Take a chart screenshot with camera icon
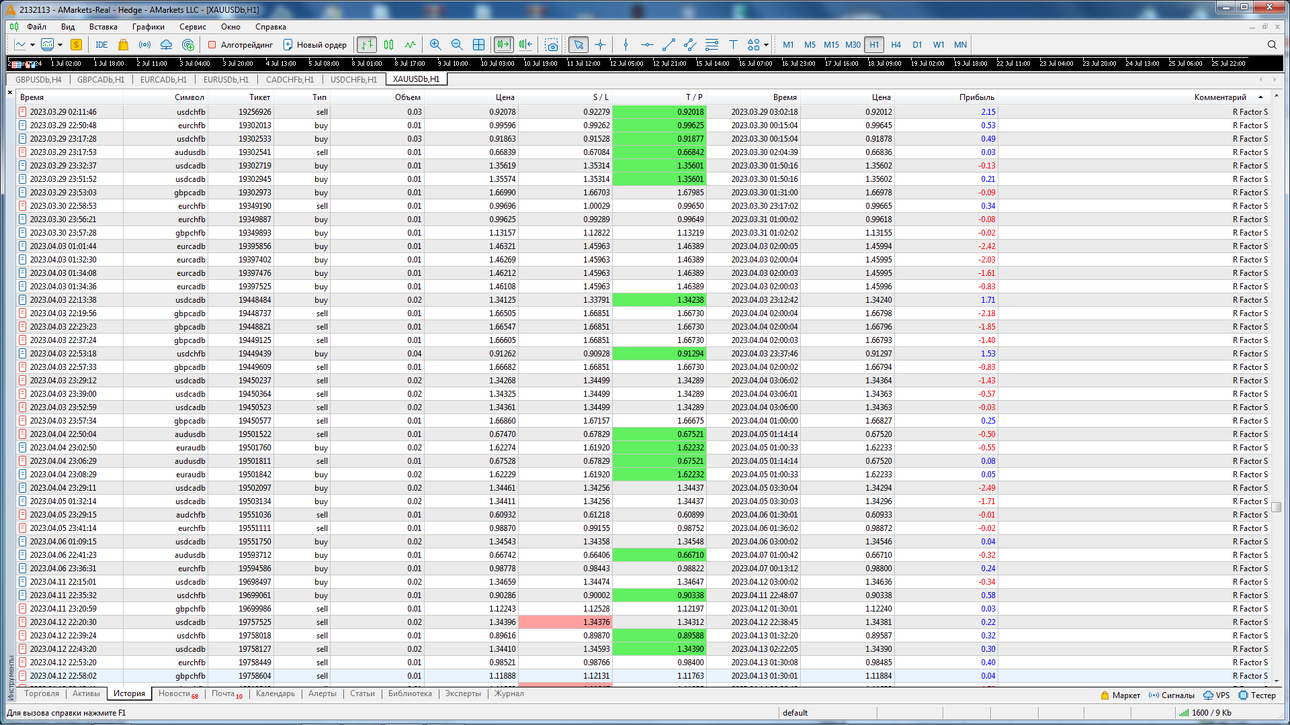This screenshot has height=725, width=1290. [552, 45]
